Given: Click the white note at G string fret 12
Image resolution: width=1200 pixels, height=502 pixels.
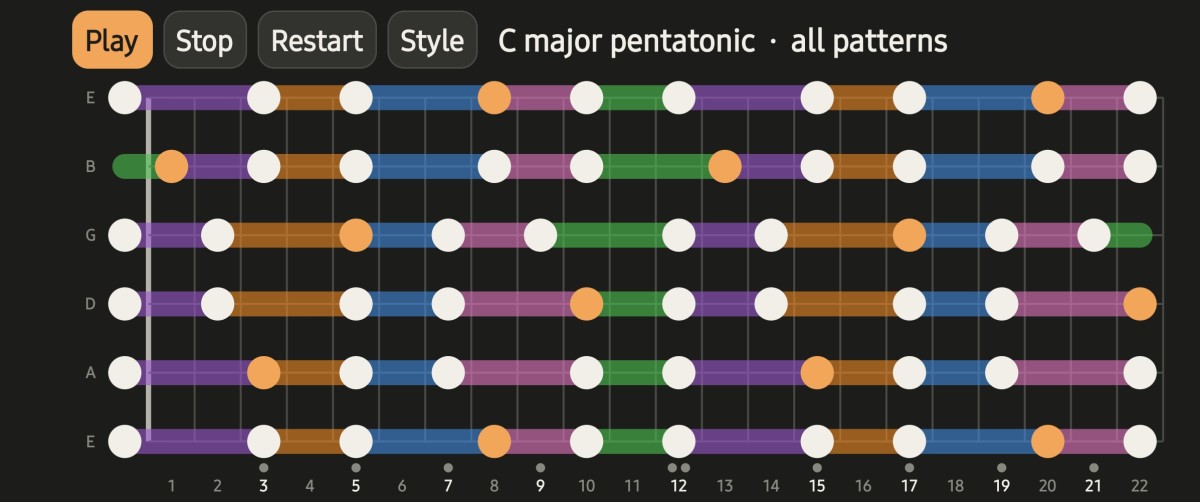Looking at the screenshot, I should pyautogui.click(x=679, y=235).
